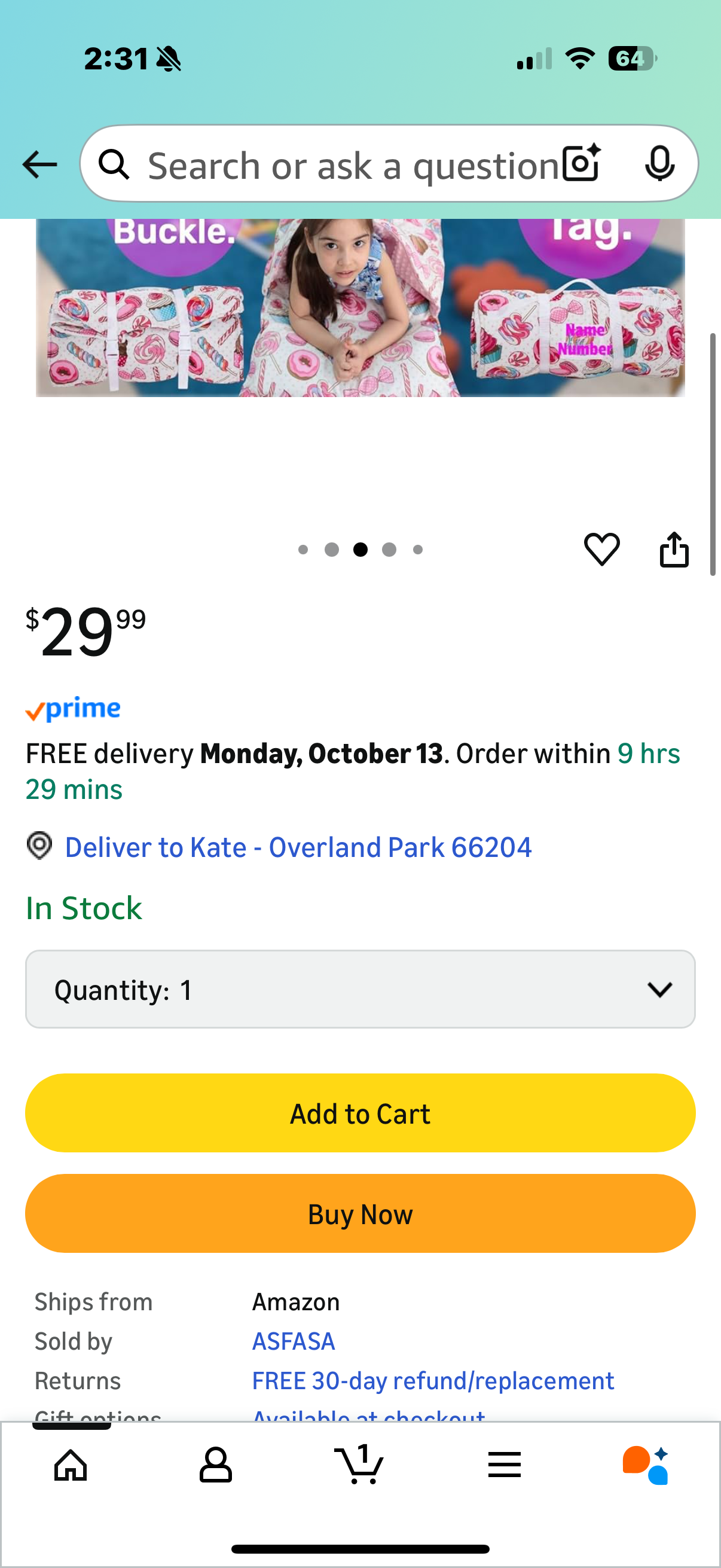Tap the product carousel image
The height and width of the screenshot is (1568, 721).
tap(360, 307)
